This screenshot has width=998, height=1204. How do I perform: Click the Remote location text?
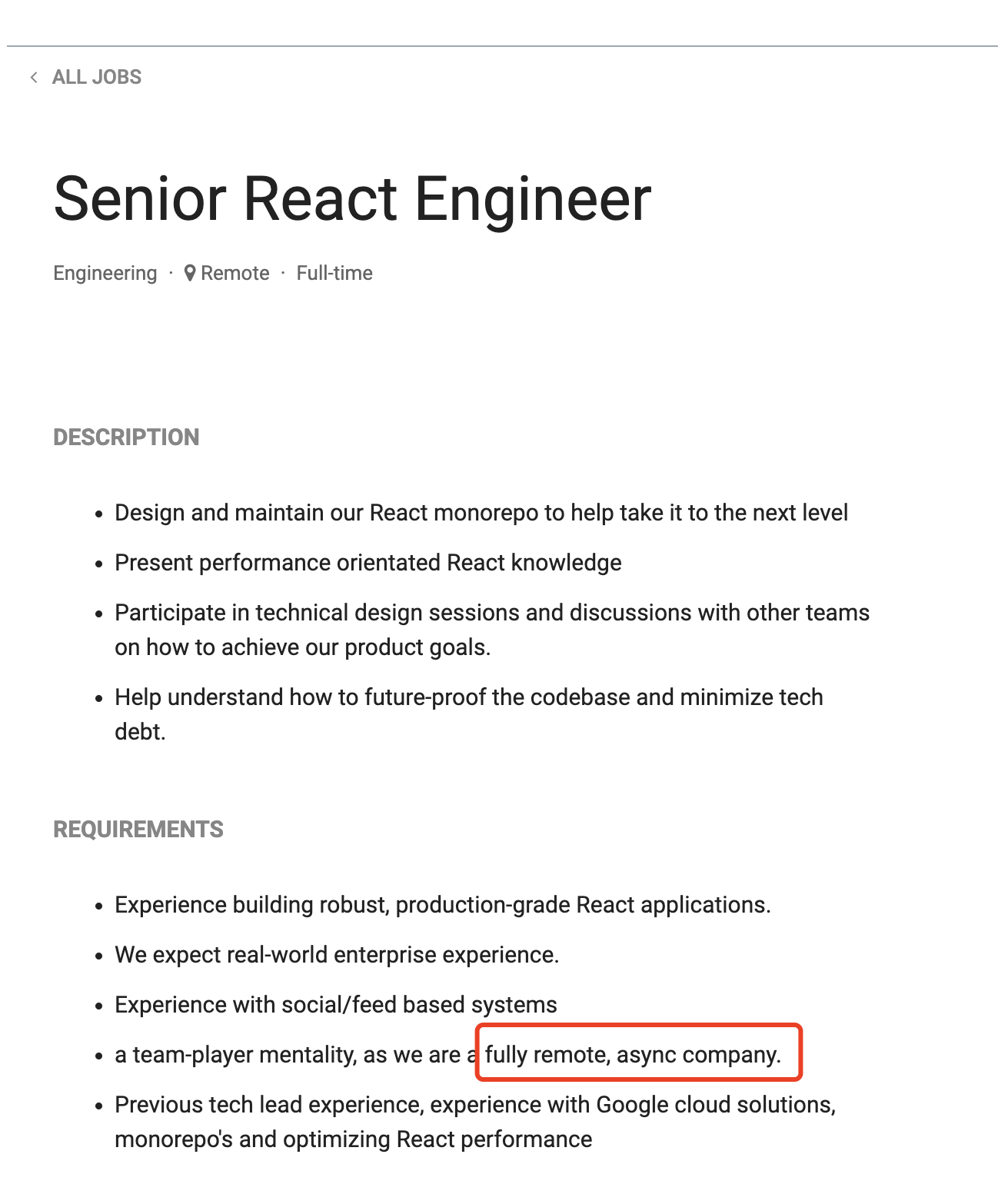click(x=235, y=273)
